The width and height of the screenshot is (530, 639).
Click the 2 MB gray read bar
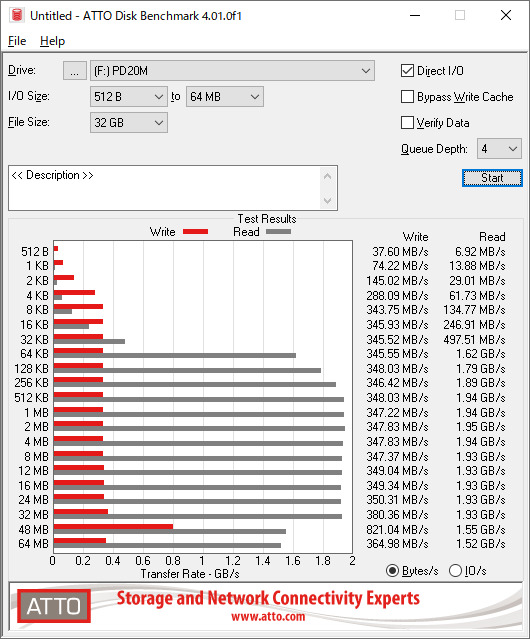199,429
